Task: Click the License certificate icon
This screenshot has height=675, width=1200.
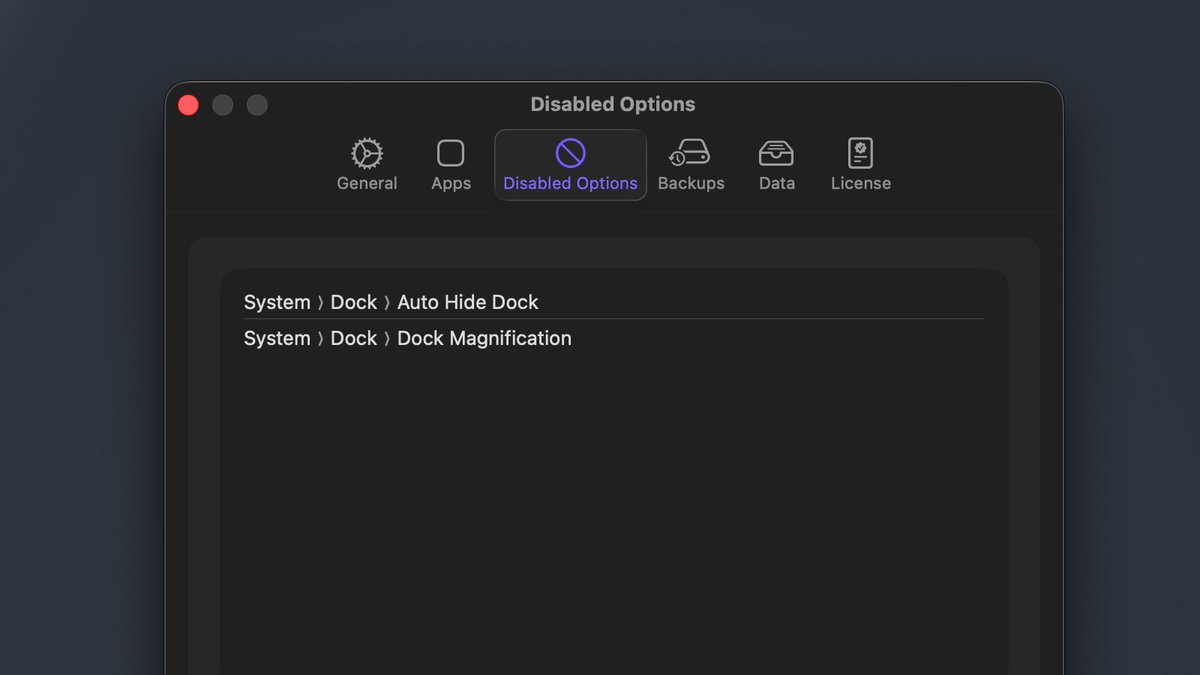Action: [860, 153]
